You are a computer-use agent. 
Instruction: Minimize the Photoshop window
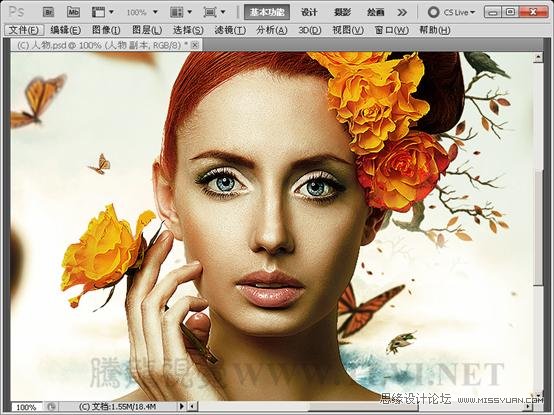click(493, 12)
